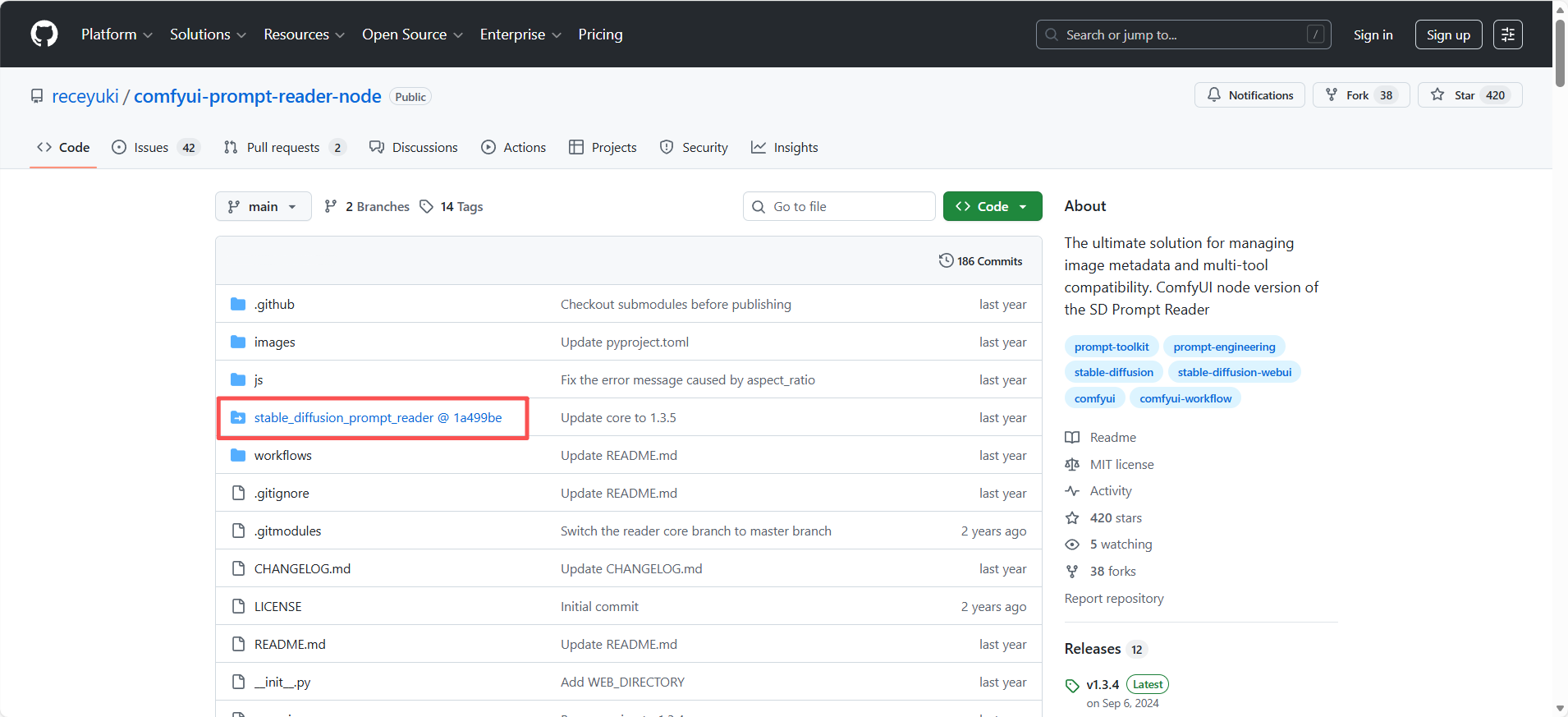Click the repository icon before receyuki
This screenshot has height=717, width=1568.
coord(37,96)
